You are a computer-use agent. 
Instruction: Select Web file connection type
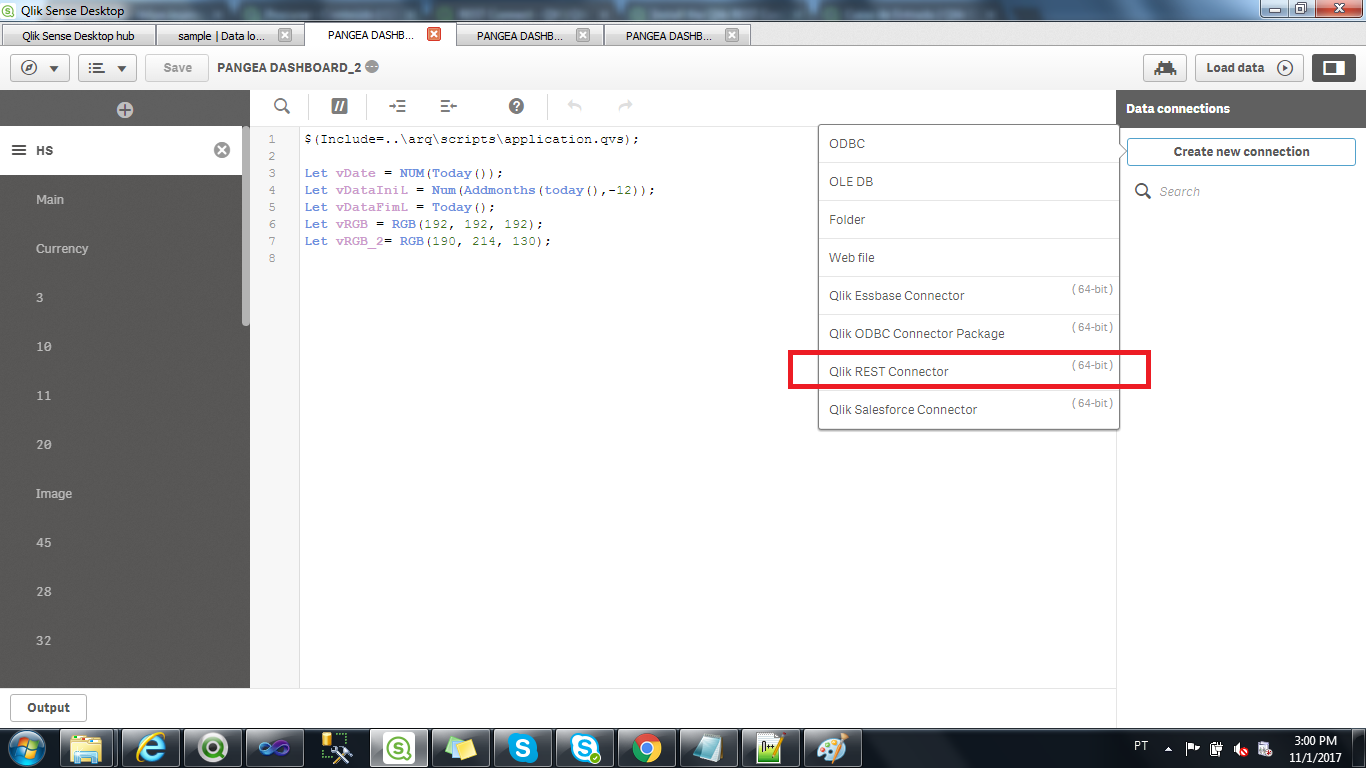point(968,258)
